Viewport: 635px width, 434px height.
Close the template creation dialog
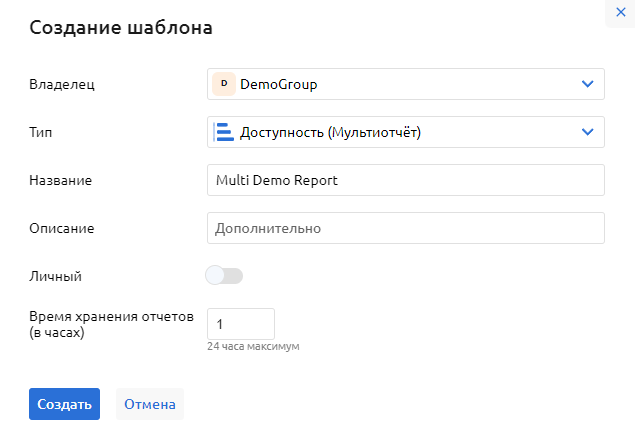(x=620, y=12)
